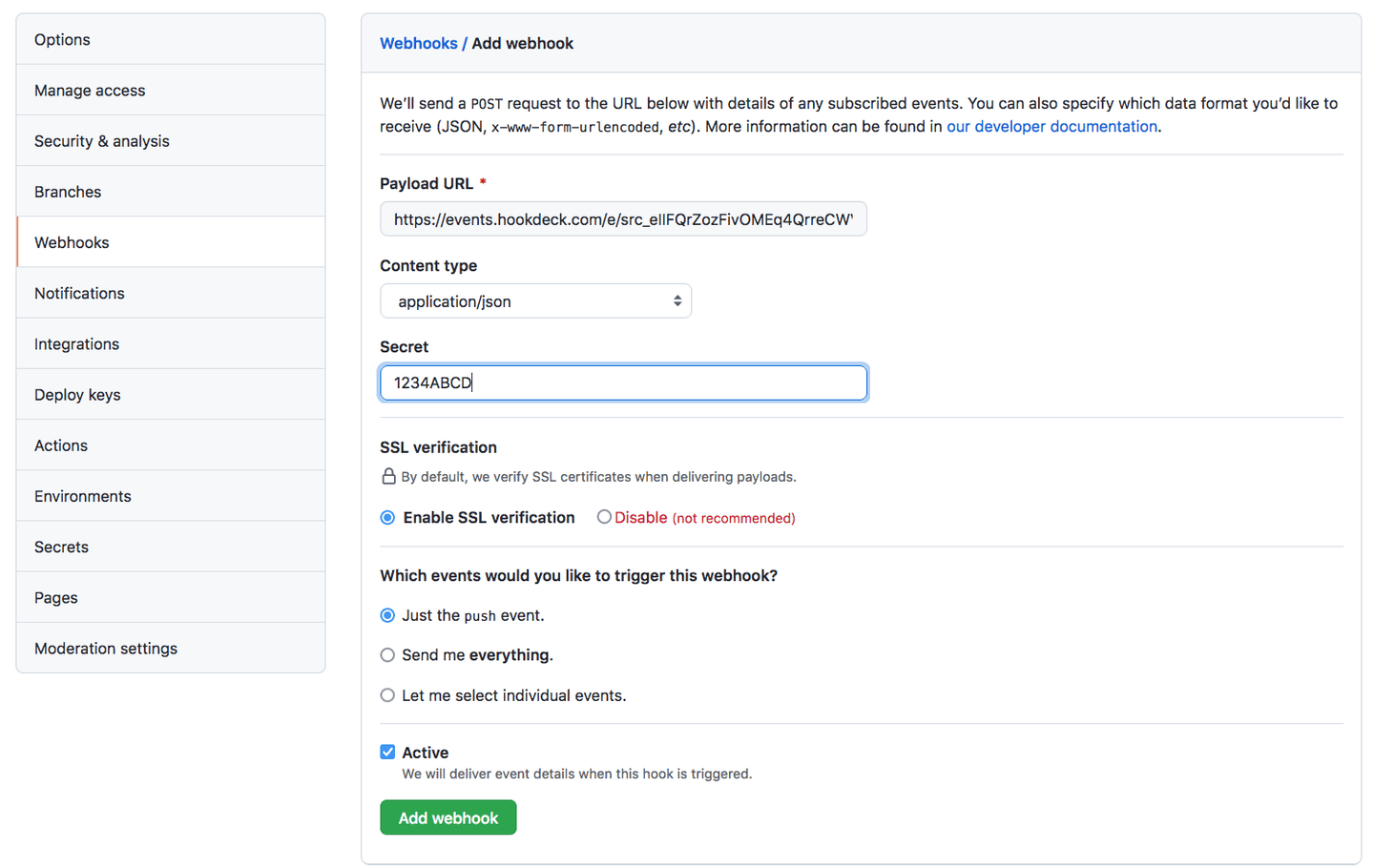Click the Add webhook button
The height and width of the screenshot is (868, 1374).
tap(448, 817)
